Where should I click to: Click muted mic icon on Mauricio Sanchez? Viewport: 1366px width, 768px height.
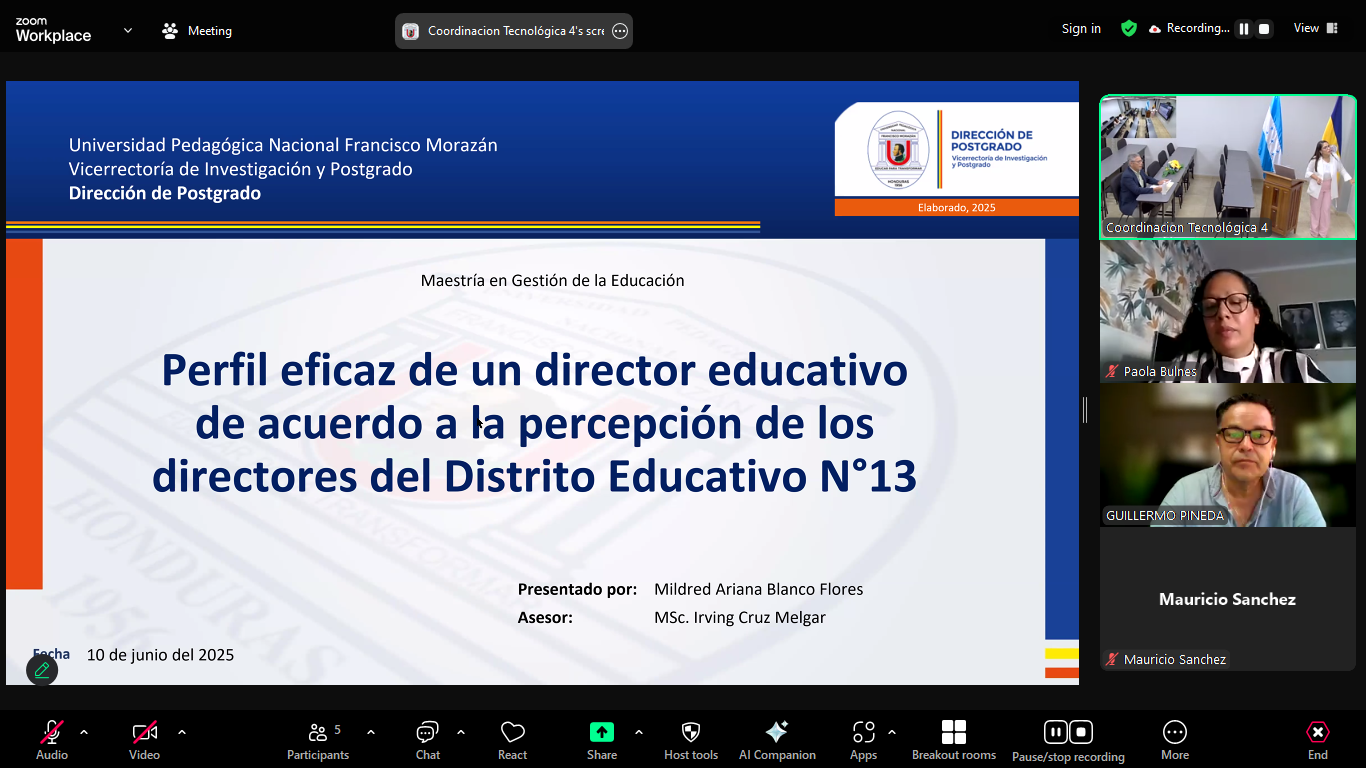pos(1112,659)
